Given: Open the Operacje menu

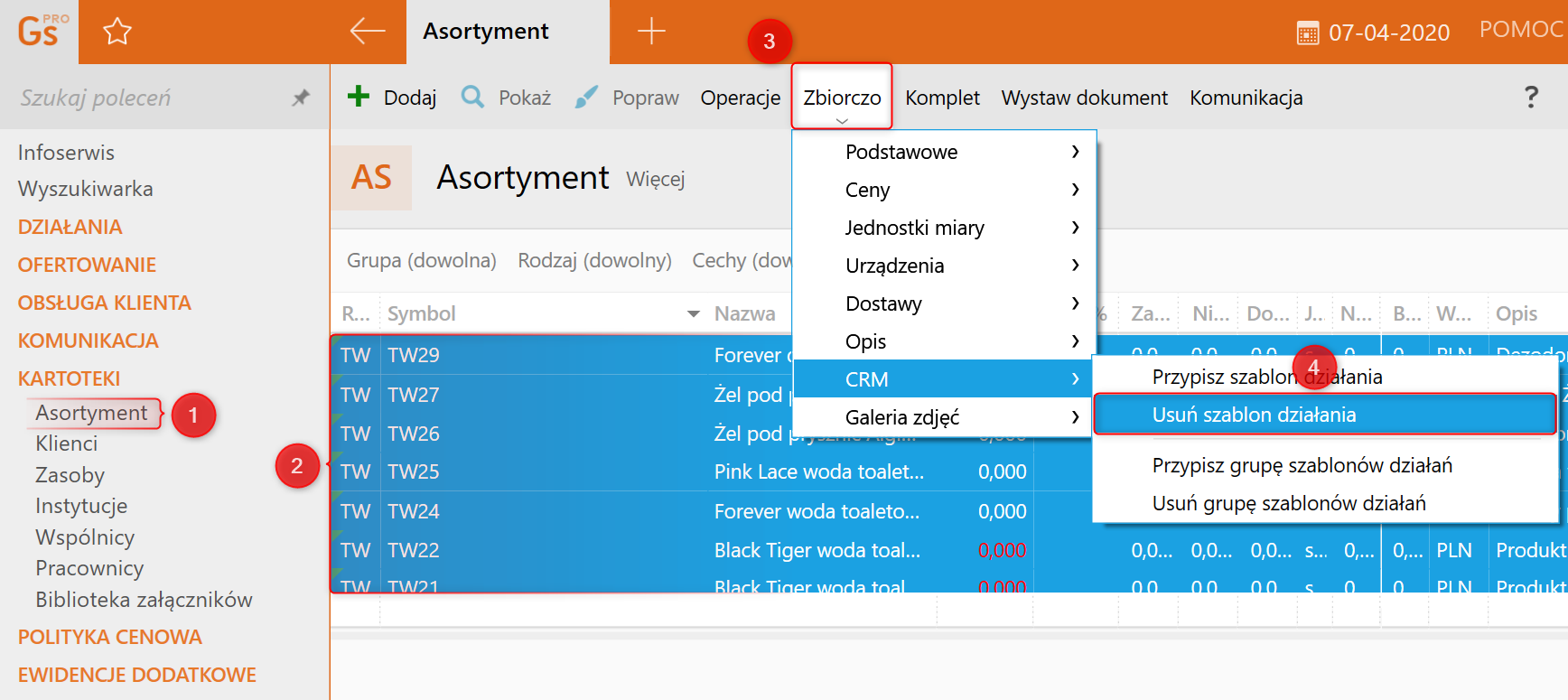Looking at the screenshot, I should pos(741,98).
